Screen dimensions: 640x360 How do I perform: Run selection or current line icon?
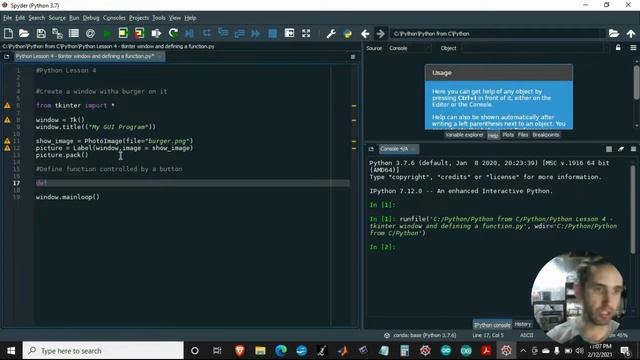coord(156,33)
